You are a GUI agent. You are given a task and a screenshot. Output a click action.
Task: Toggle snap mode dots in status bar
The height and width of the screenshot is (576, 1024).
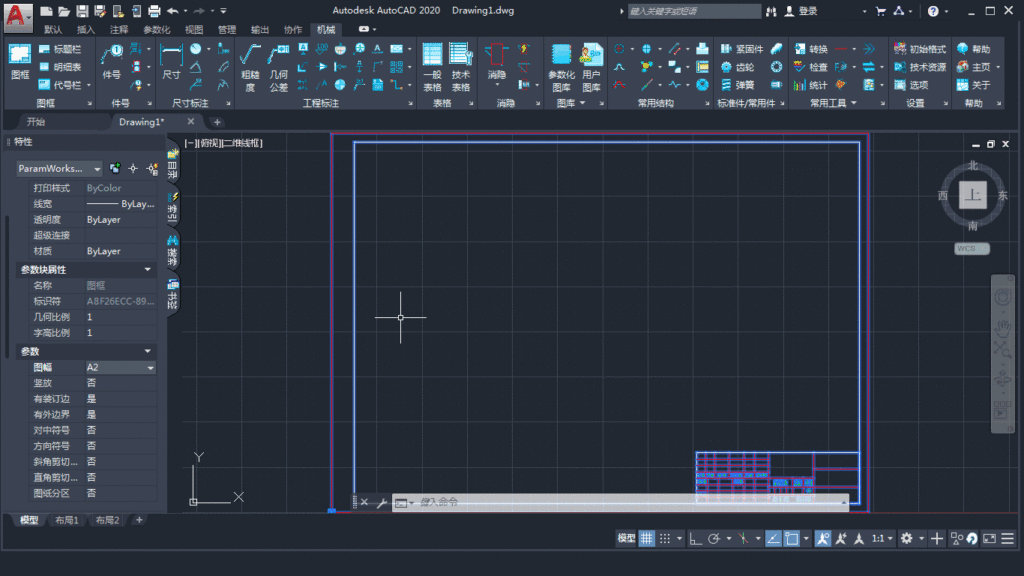tap(665, 538)
